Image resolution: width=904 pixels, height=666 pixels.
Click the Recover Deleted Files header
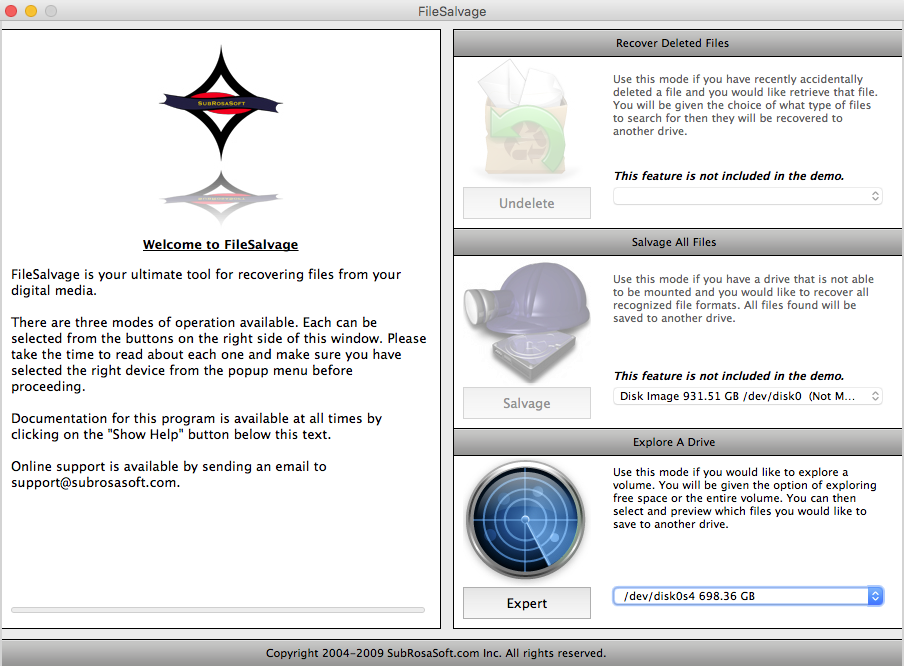click(x=677, y=43)
